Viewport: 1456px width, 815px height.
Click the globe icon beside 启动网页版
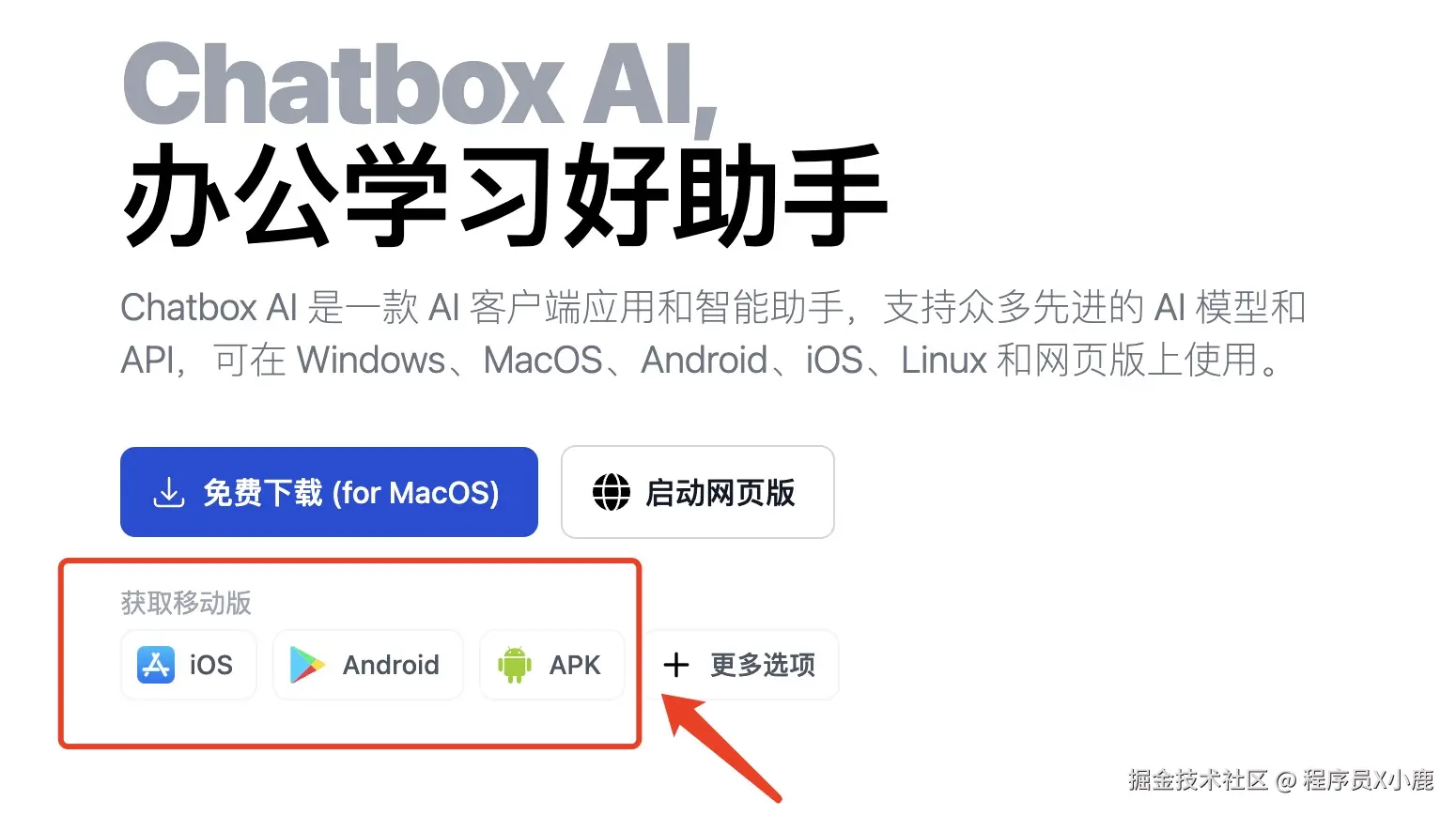point(611,492)
